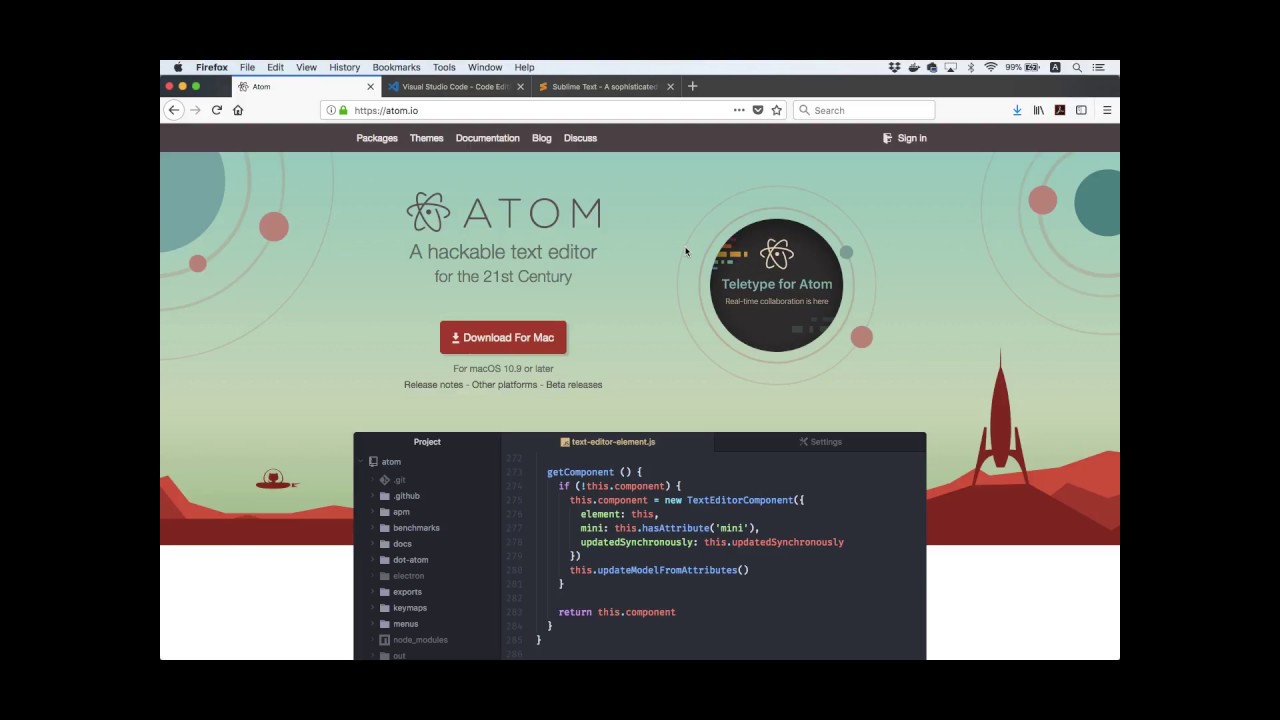Expand the .github folder chevron

[373, 496]
